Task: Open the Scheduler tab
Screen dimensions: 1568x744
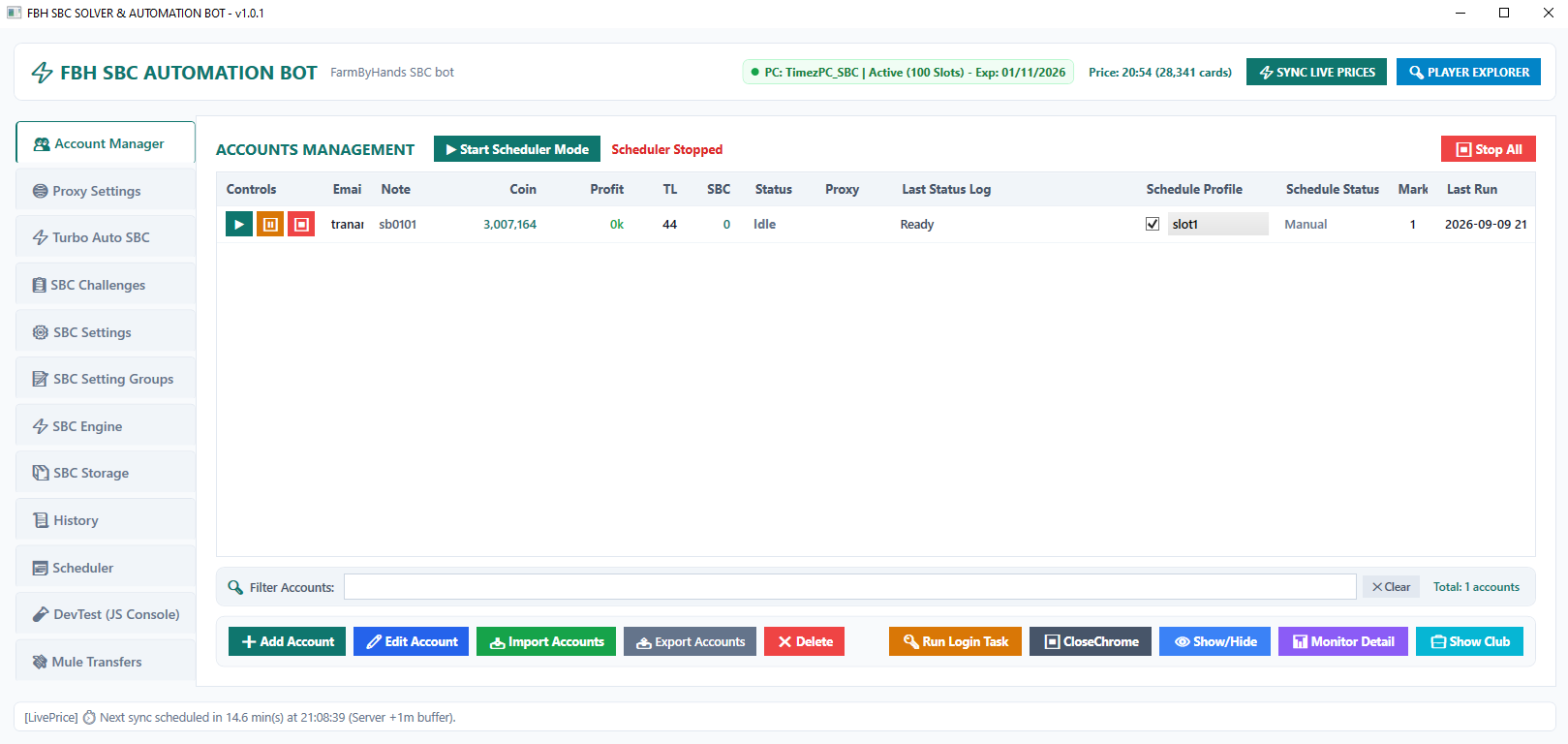Action: [106, 568]
